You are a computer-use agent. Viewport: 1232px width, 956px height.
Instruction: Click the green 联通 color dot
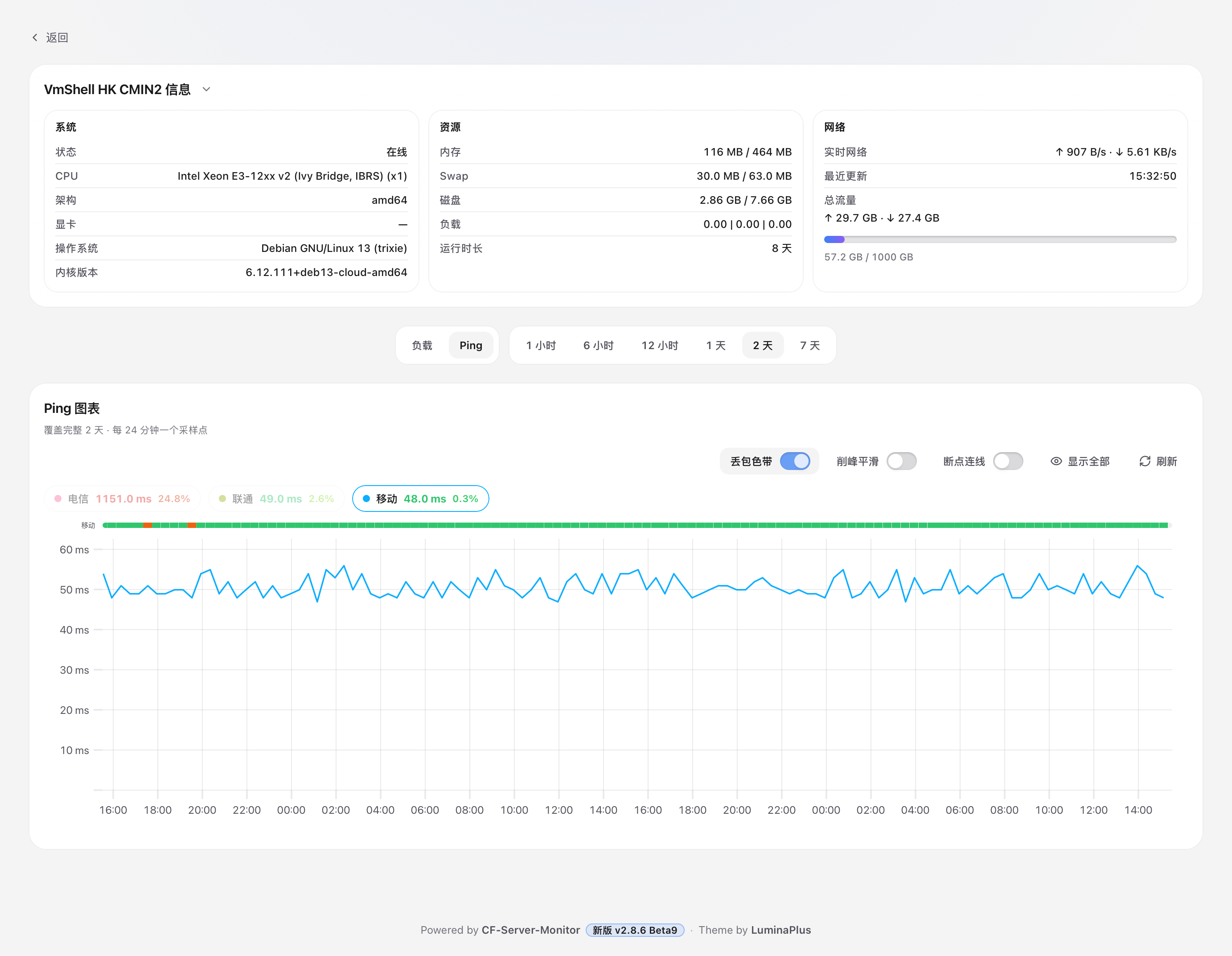coord(222,499)
